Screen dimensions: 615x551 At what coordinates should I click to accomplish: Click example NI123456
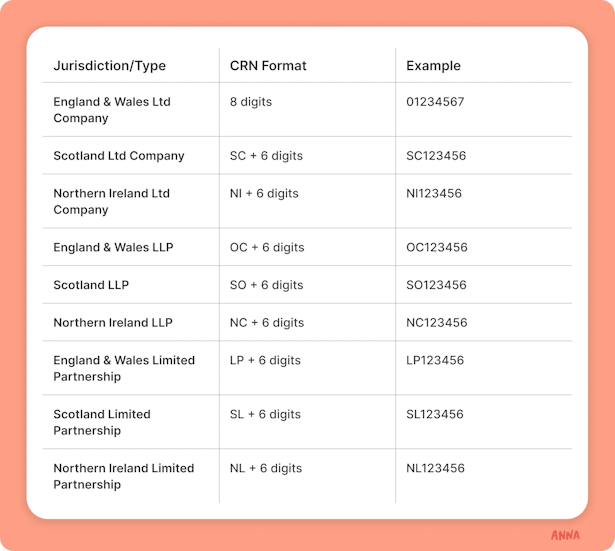pos(434,193)
